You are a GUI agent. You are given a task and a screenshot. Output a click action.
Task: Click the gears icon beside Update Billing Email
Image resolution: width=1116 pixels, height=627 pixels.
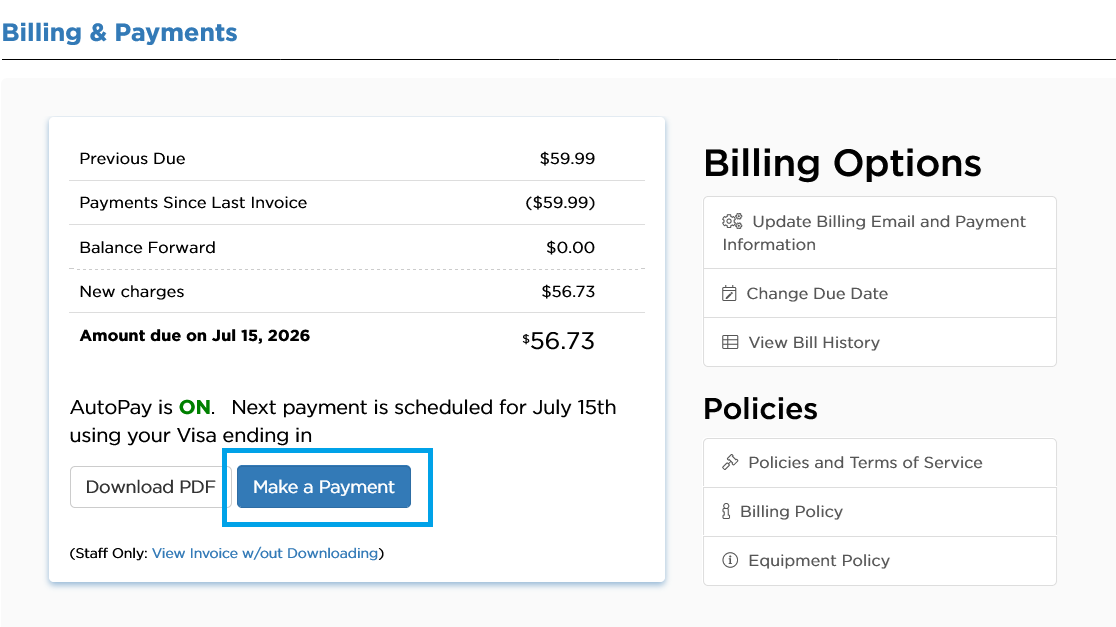(x=732, y=221)
